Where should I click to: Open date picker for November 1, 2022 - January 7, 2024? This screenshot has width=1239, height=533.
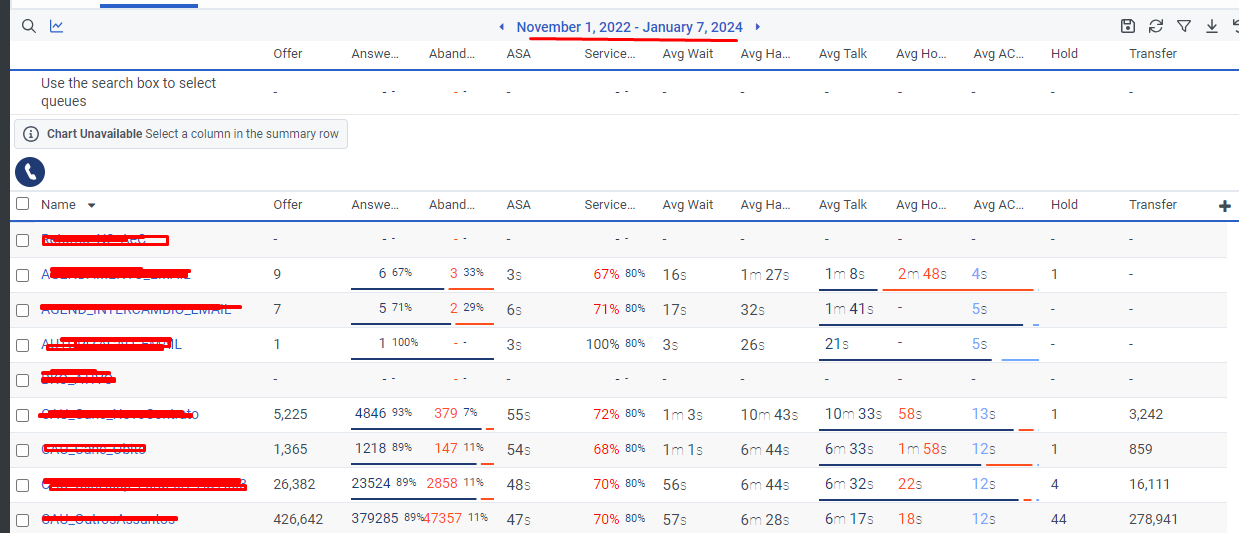629,27
